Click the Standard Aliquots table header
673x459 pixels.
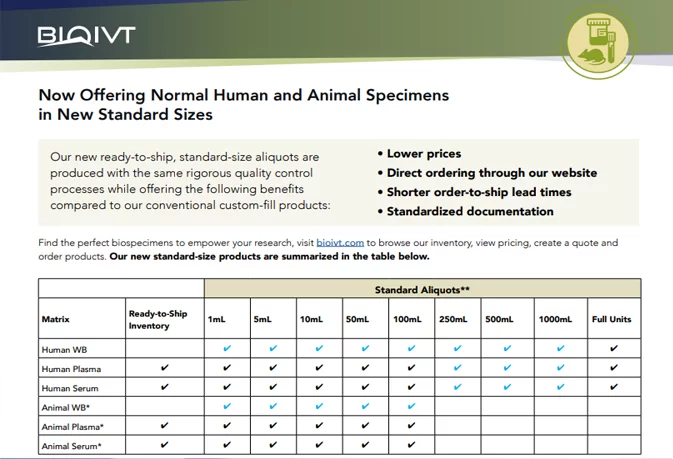pos(422,290)
